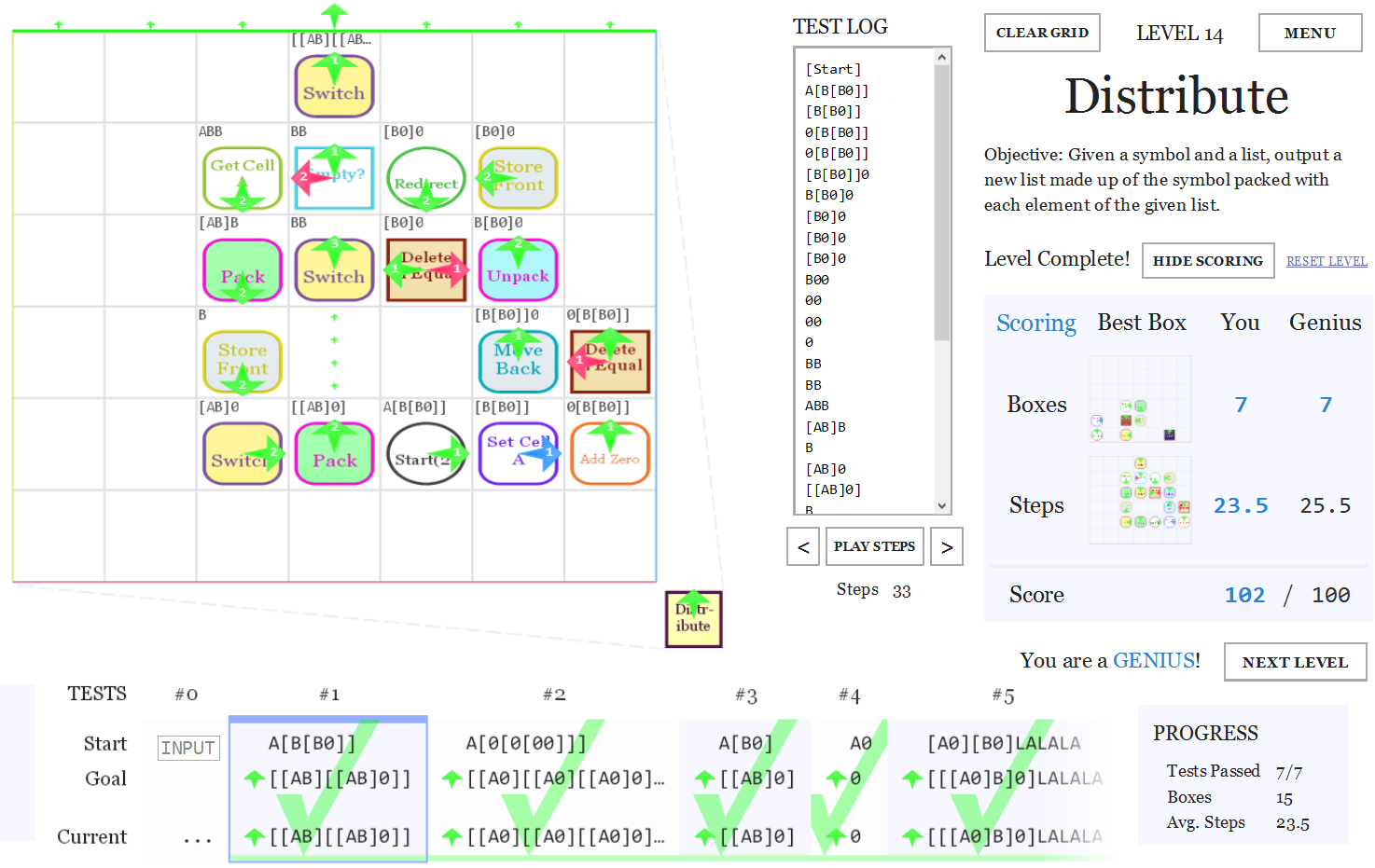1375x868 pixels.
Task: Hide the scoring panel
Action: pos(1208,261)
